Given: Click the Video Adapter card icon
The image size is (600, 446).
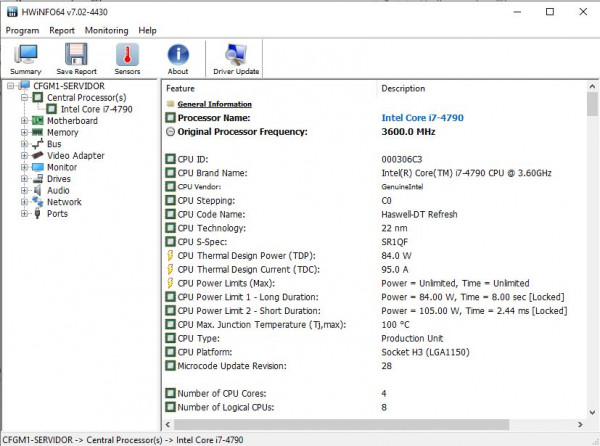Looking at the screenshot, I should pos(38,155).
